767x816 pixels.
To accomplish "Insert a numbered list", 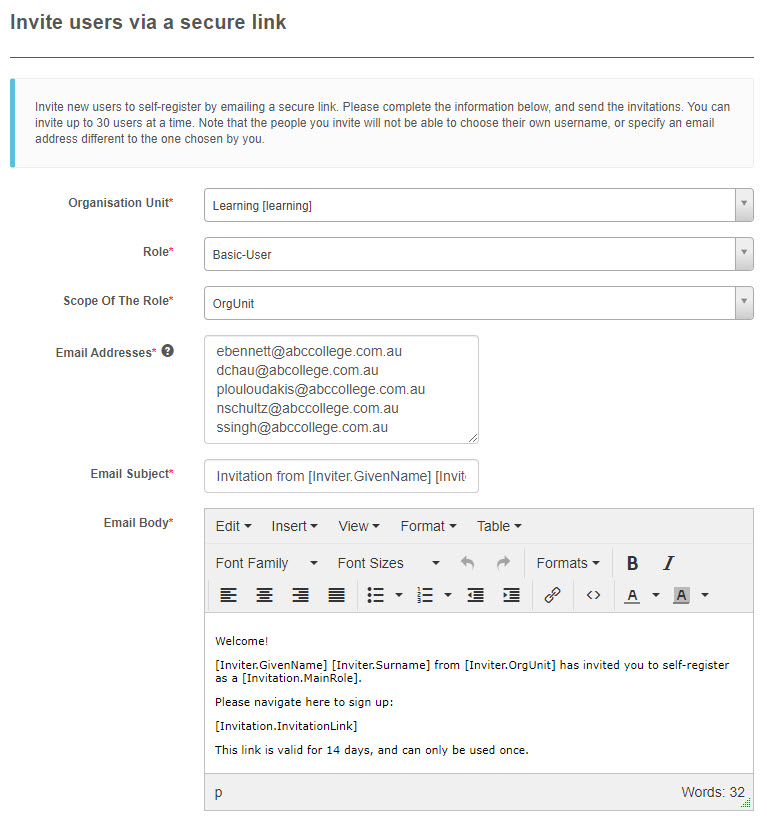I will pyautogui.click(x=425, y=595).
